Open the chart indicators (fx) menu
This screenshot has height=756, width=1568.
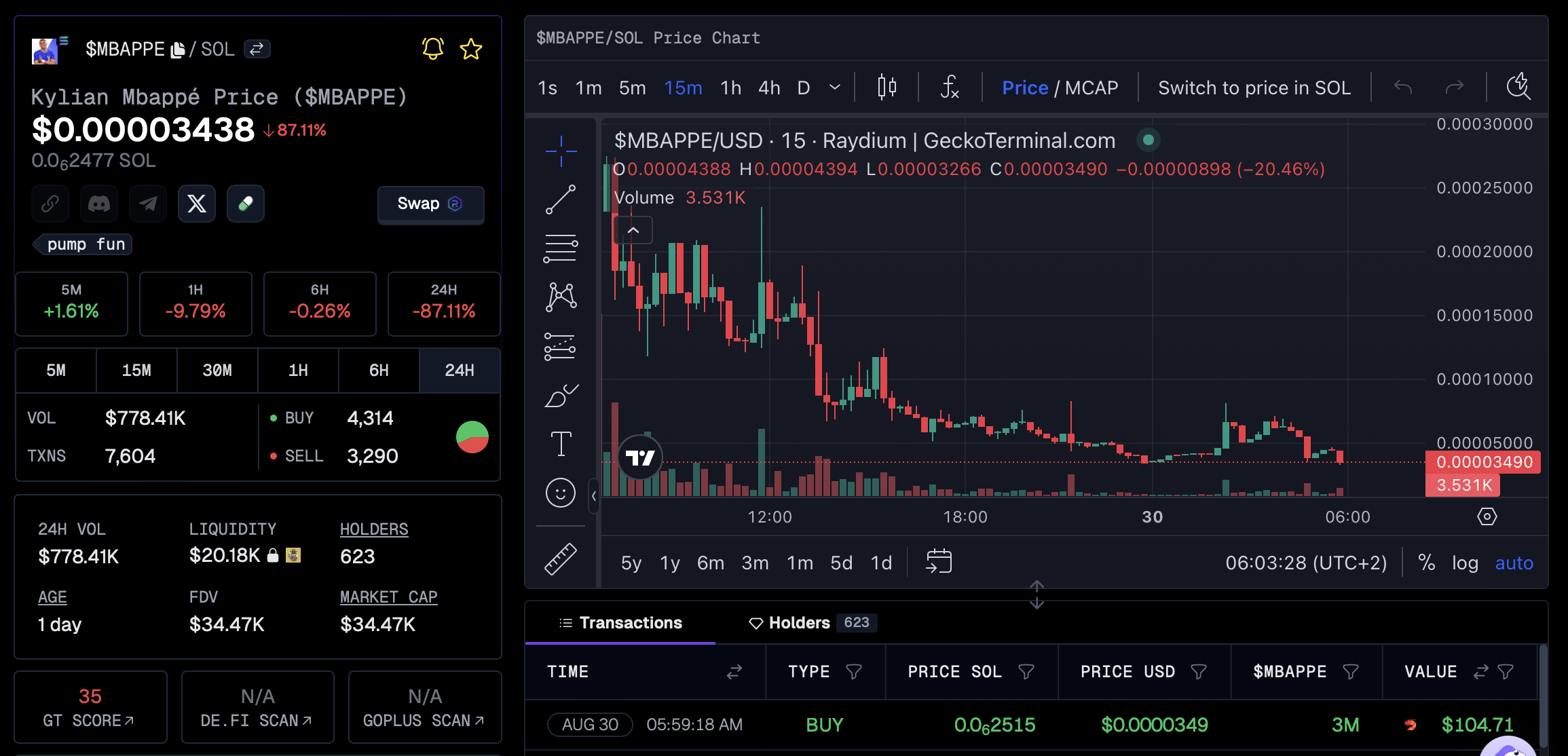(x=949, y=88)
